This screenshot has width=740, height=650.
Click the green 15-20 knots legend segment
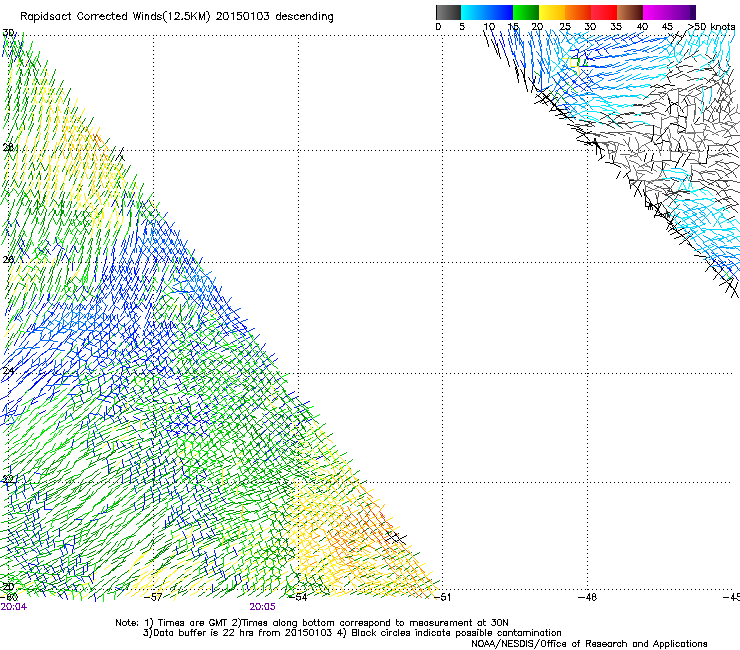point(526,12)
